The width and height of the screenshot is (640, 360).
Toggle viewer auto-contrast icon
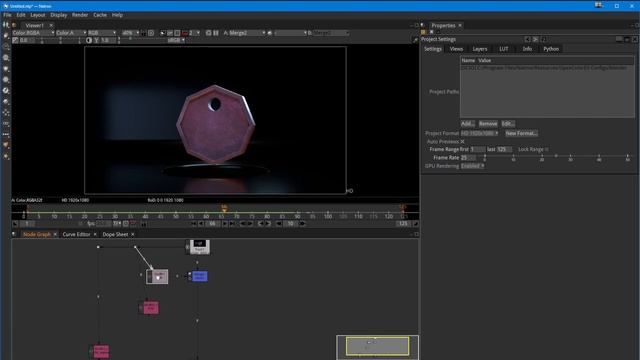click(89, 40)
